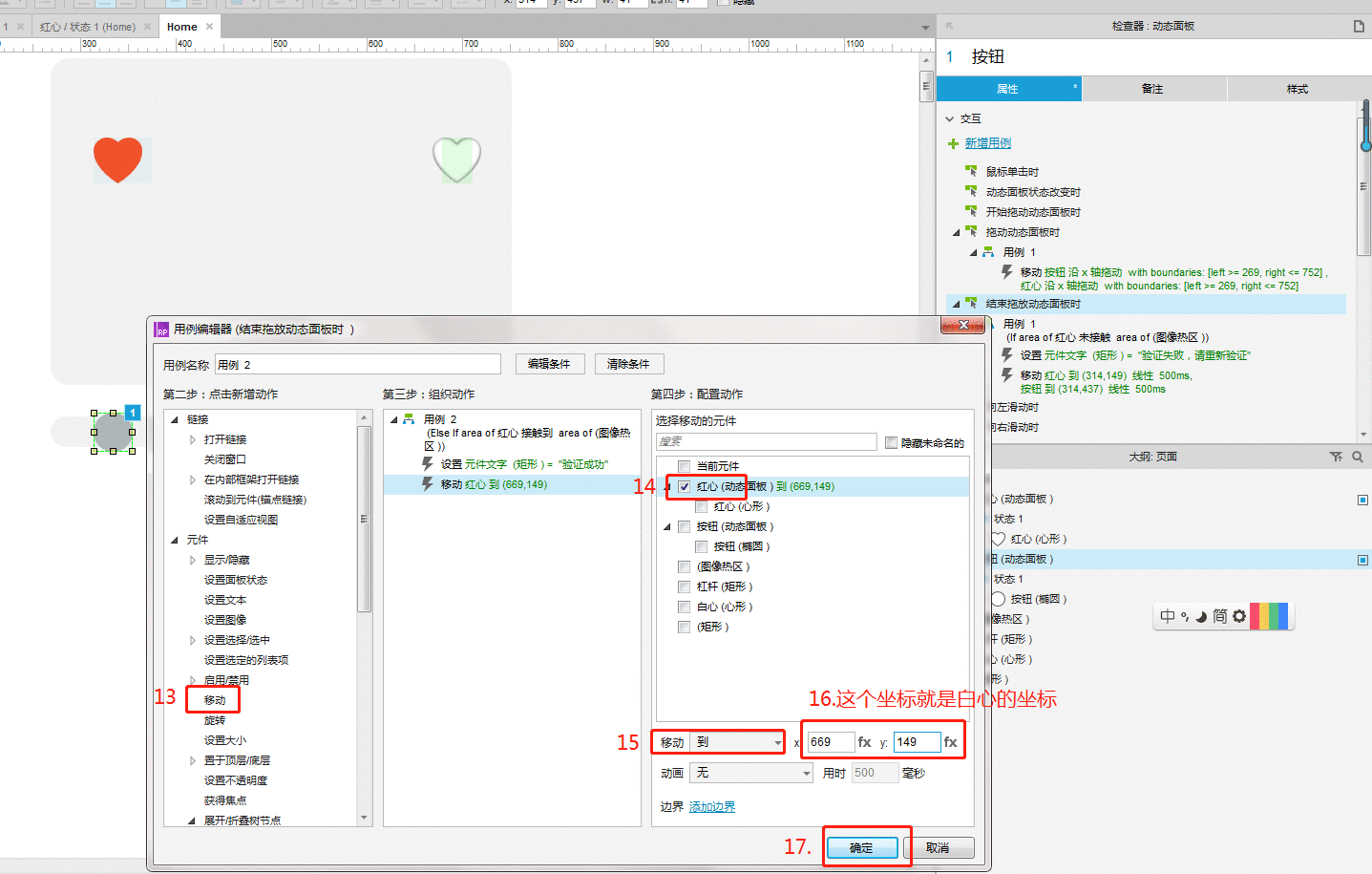This screenshot has width=1372, height=874.
Task: Click the IME 简 simplified Chinese toggle
Action: pyautogui.click(x=1219, y=616)
